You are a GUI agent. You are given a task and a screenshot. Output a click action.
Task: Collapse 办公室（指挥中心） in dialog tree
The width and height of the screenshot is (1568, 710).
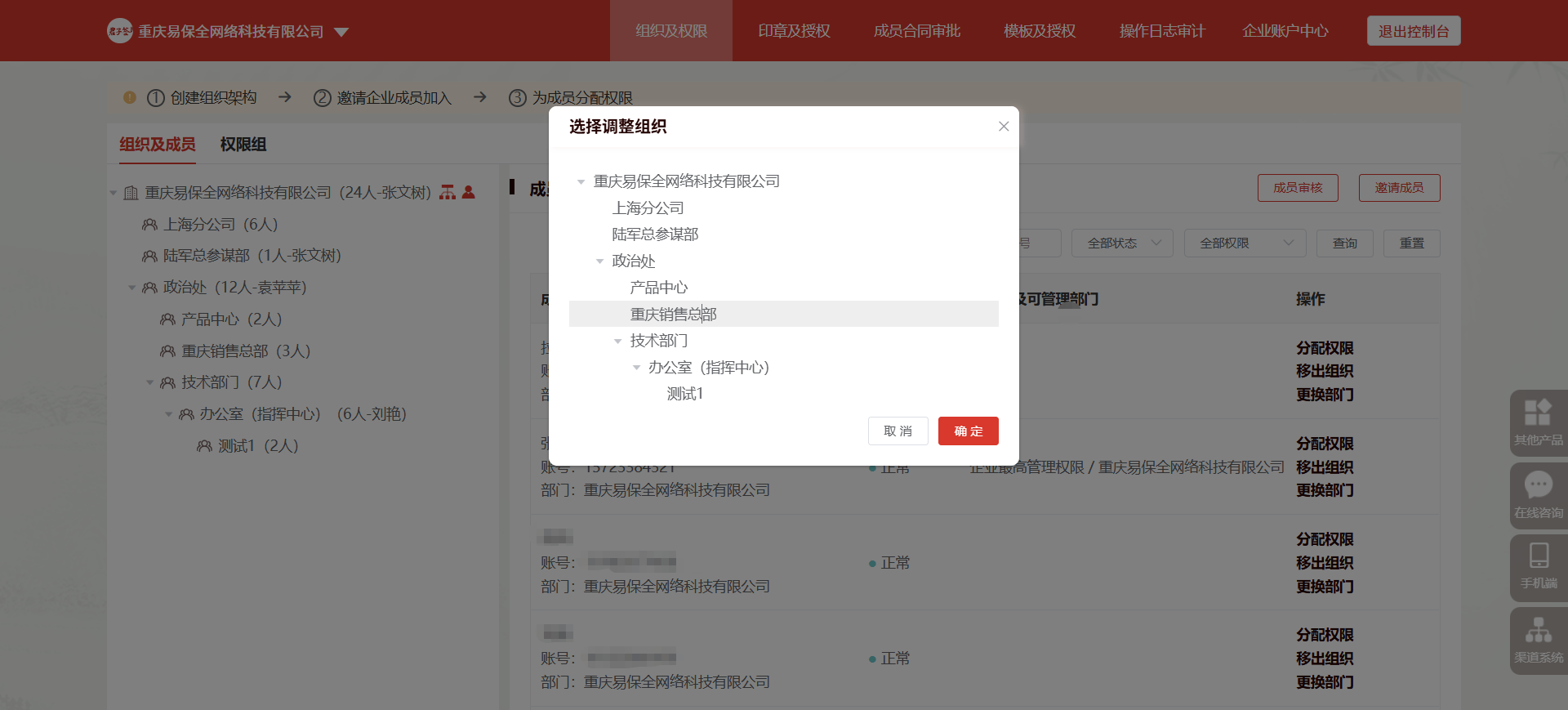coord(636,368)
